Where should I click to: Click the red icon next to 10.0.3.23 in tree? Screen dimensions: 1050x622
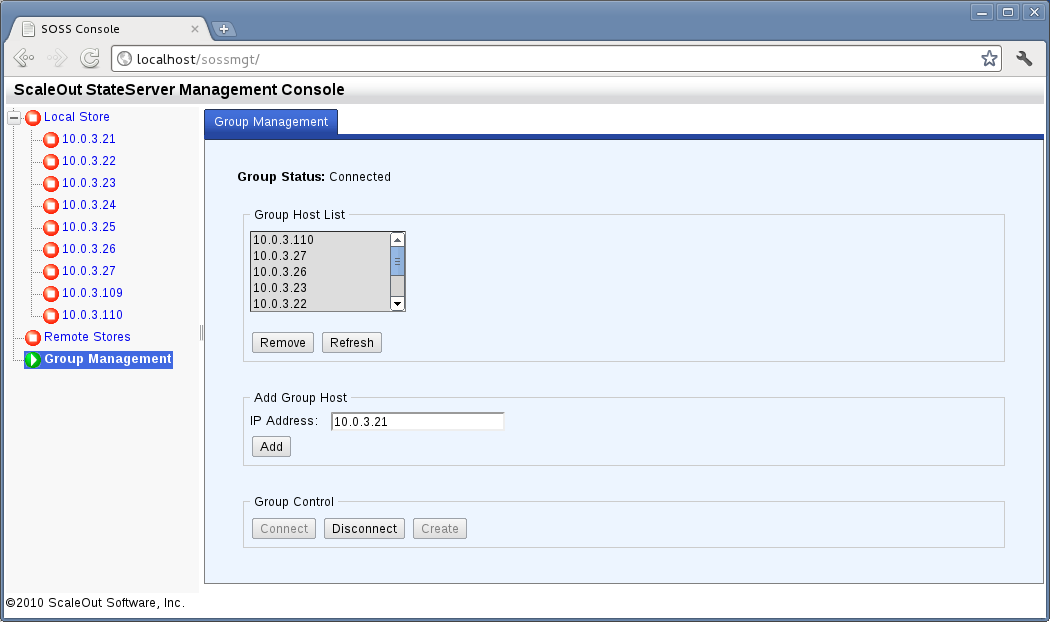coord(51,184)
